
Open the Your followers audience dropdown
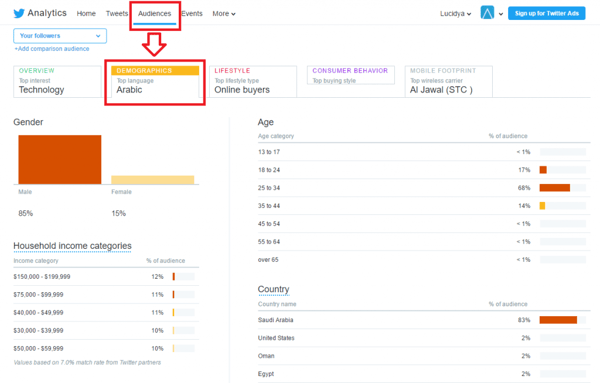60,36
